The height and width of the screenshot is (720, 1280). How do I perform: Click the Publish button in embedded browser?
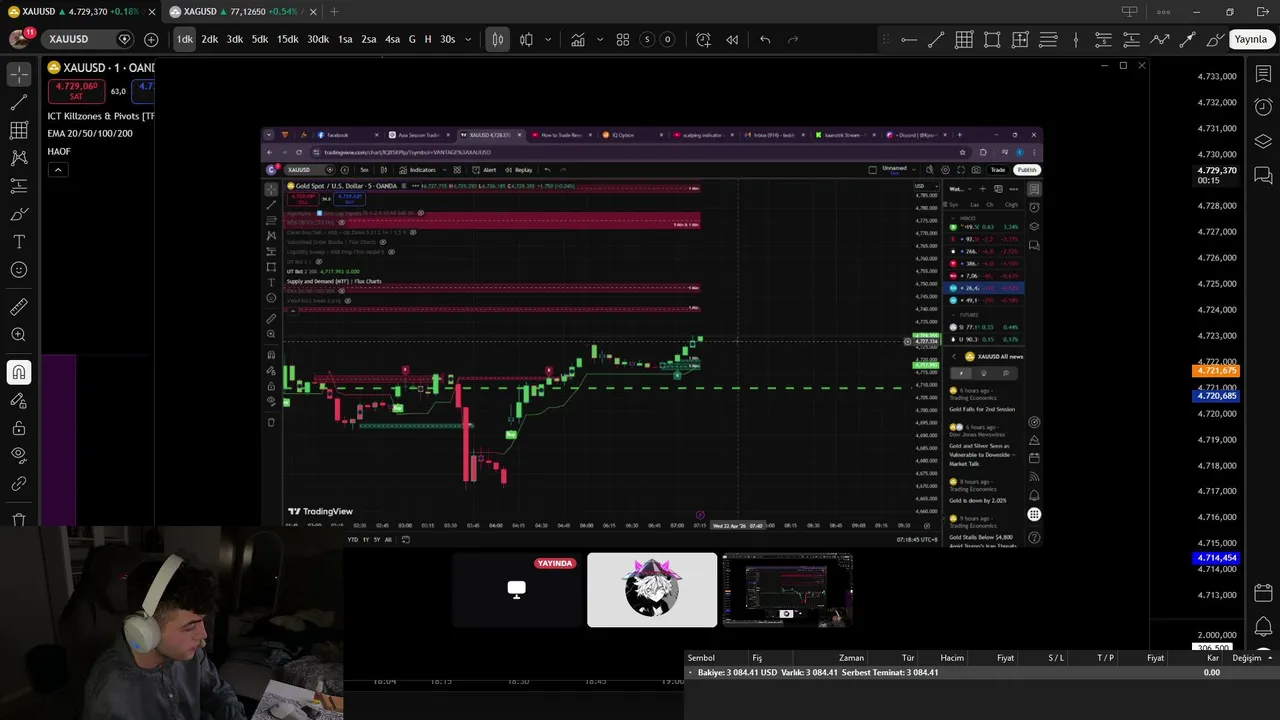1027,169
